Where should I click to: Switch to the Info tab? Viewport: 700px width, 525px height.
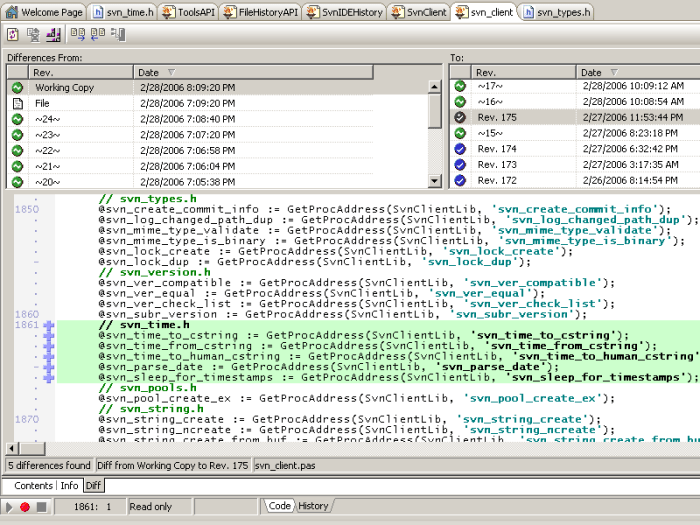(x=69, y=486)
